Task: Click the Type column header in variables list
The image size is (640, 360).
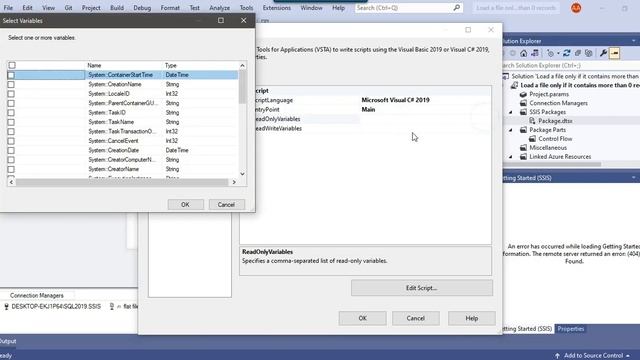Action: point(171,65)
